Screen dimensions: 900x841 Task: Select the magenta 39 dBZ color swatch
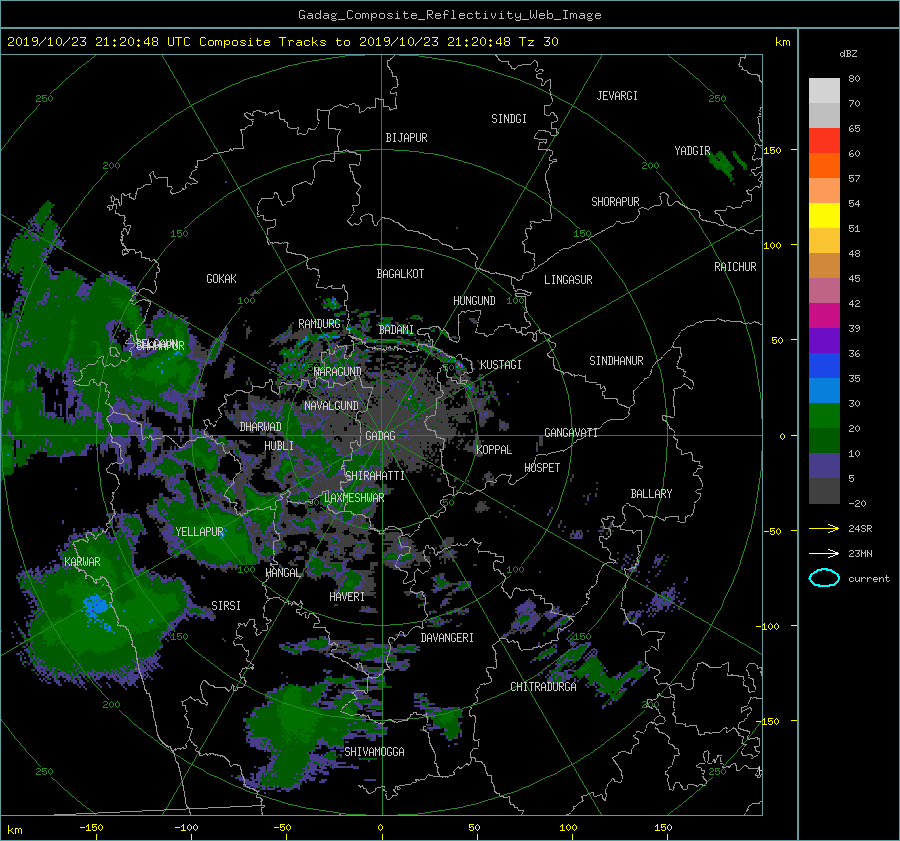coord(824,315)
